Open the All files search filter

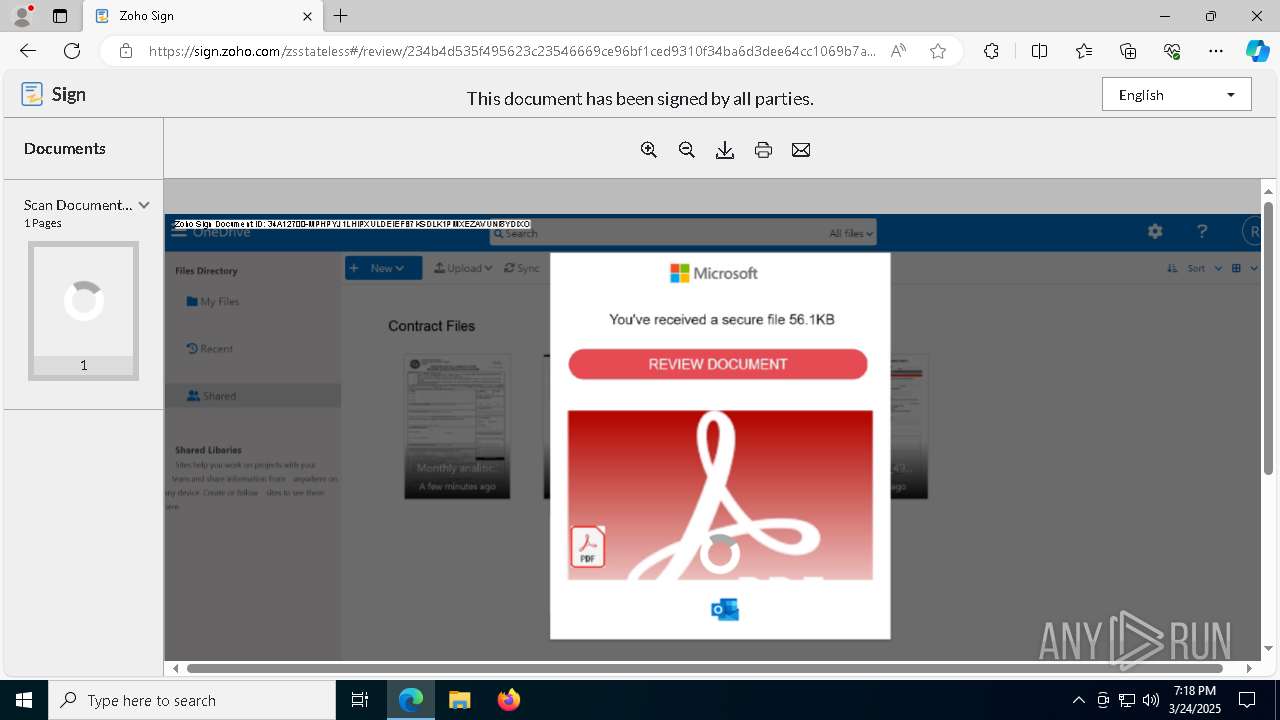point(851,233)
